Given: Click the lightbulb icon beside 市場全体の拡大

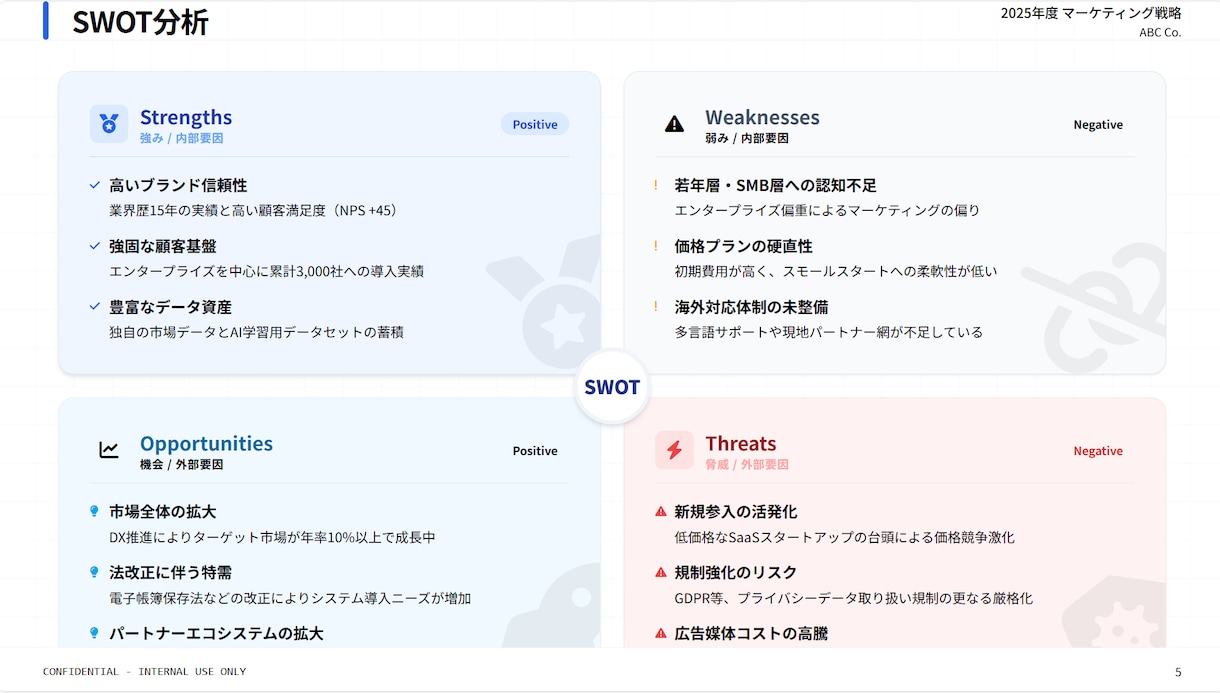Looking at the screenshot, I should coord(95,511).
